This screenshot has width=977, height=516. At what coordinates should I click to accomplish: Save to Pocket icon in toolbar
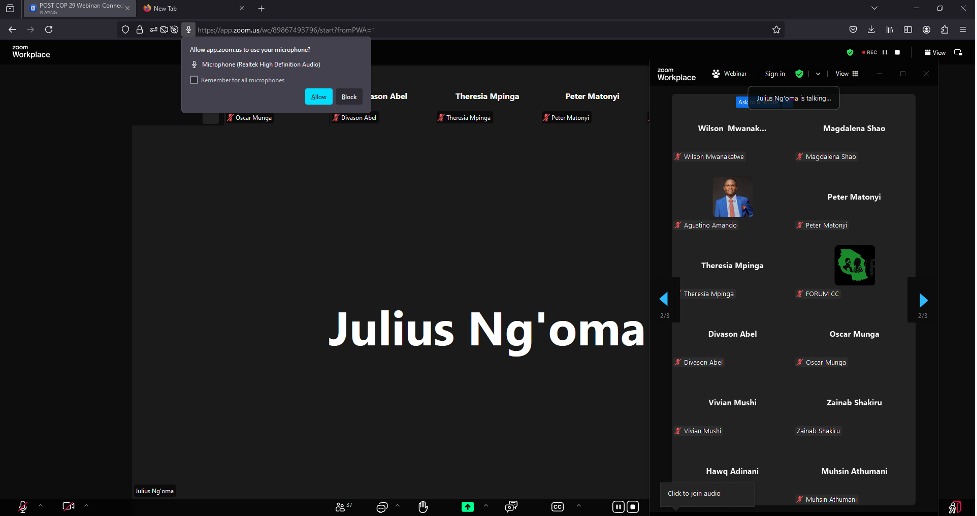tap(853, 29)
